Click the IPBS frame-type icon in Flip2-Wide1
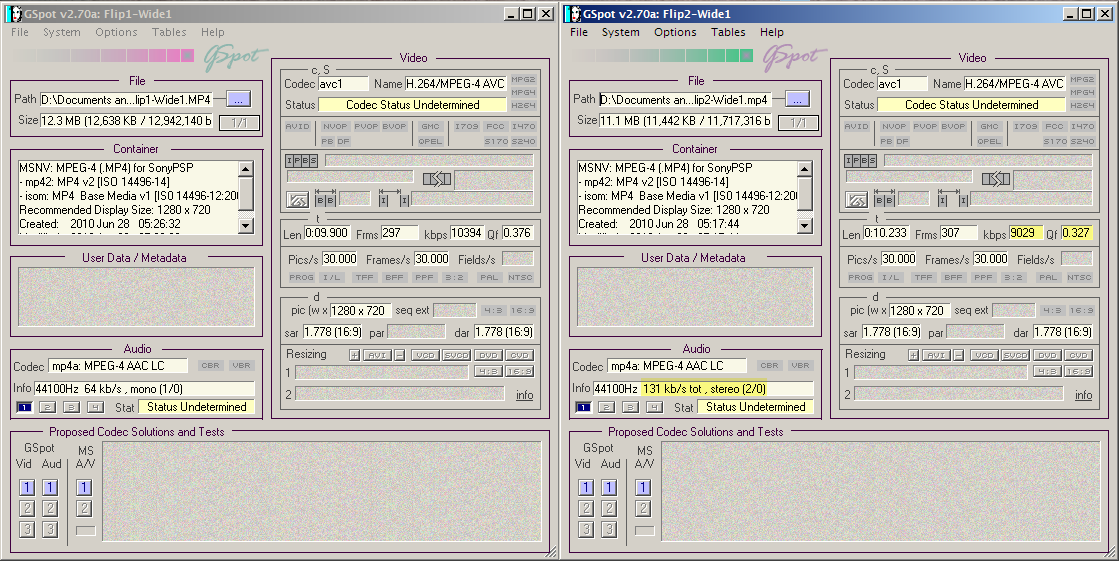Image resolution: width=1119 pixels, height=561 pixels. click(x=860, y=161)
